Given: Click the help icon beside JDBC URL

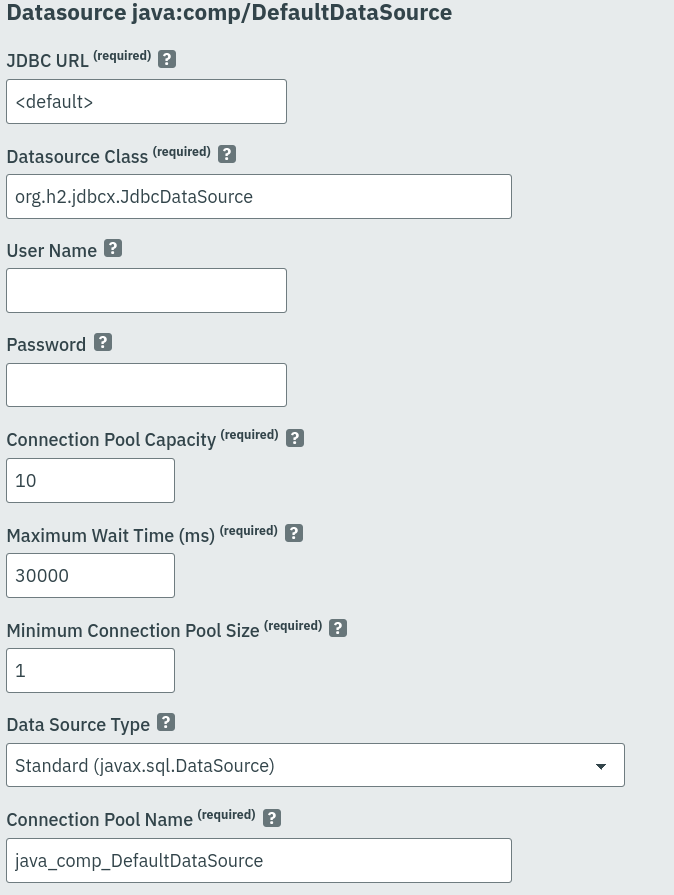Looking at the screenshot, I should pos(167,59).
